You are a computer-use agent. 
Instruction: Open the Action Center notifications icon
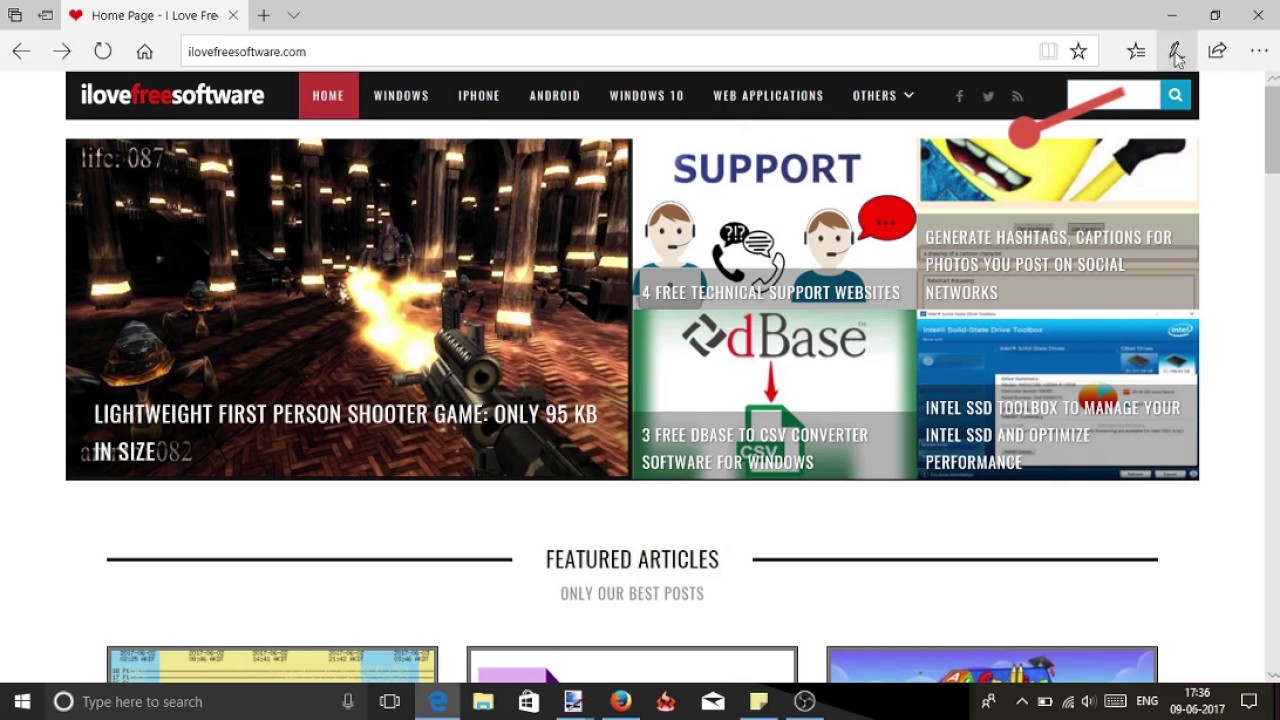pyautogui.click(x=1249, y=701)
